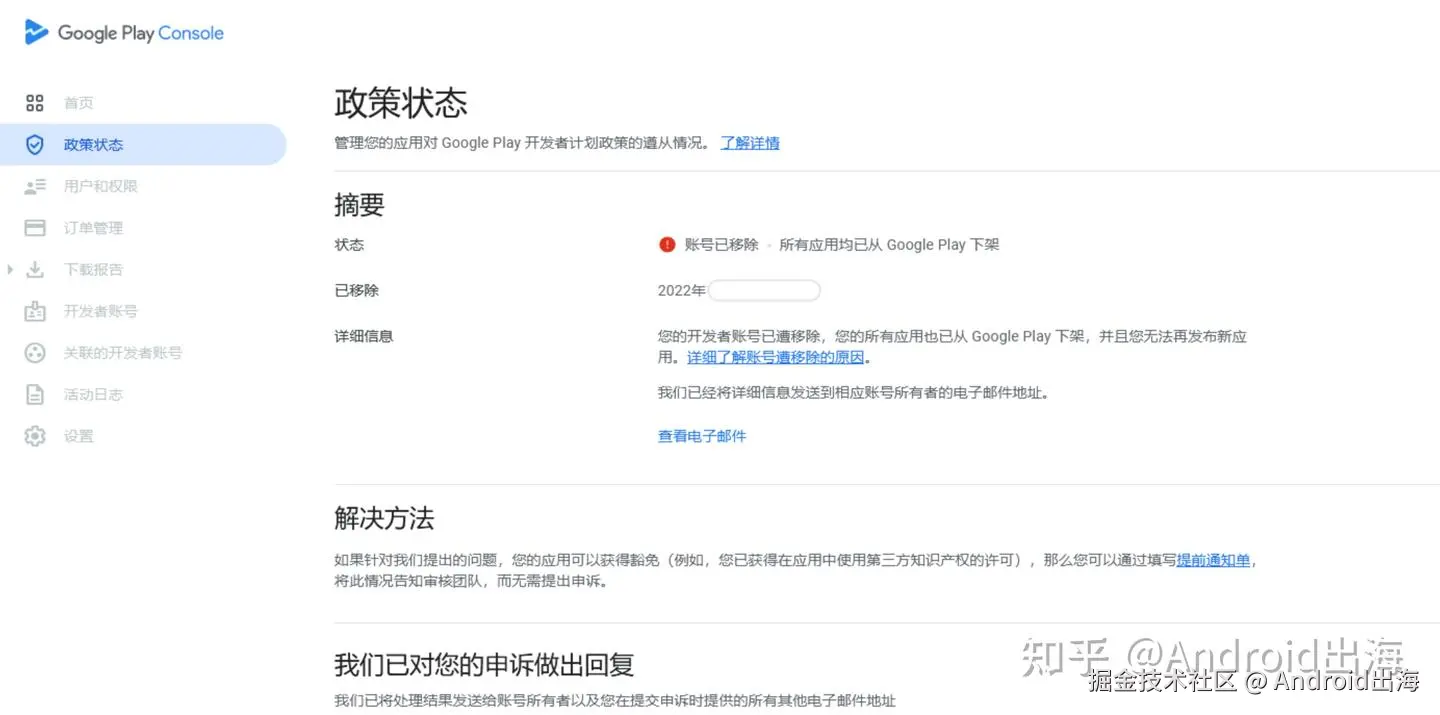The image size is (1440, 715).
Task: Click the 查看电子邮件 link
Action: [x=702, y=436]
